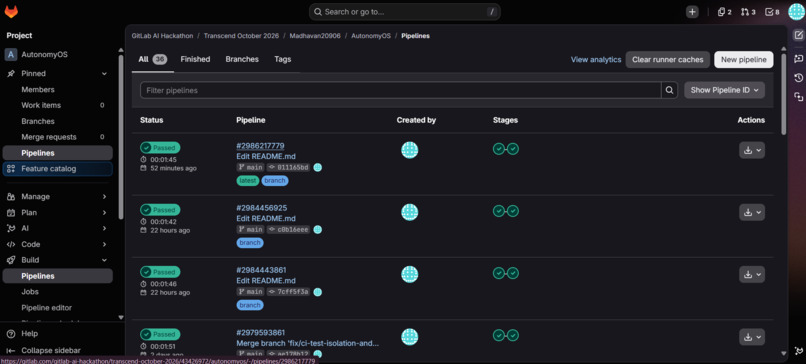Open download artifacts dropdown for pipeline #2979593861
The height and width of the screenshot is (364, 806).
coord(752,337)
